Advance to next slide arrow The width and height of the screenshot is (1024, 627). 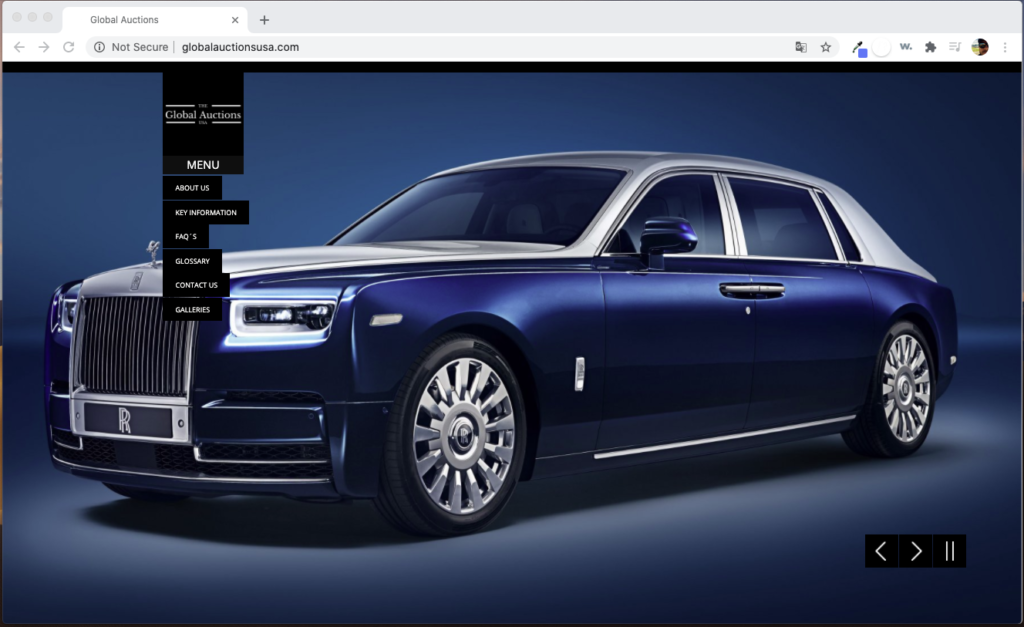915,551
